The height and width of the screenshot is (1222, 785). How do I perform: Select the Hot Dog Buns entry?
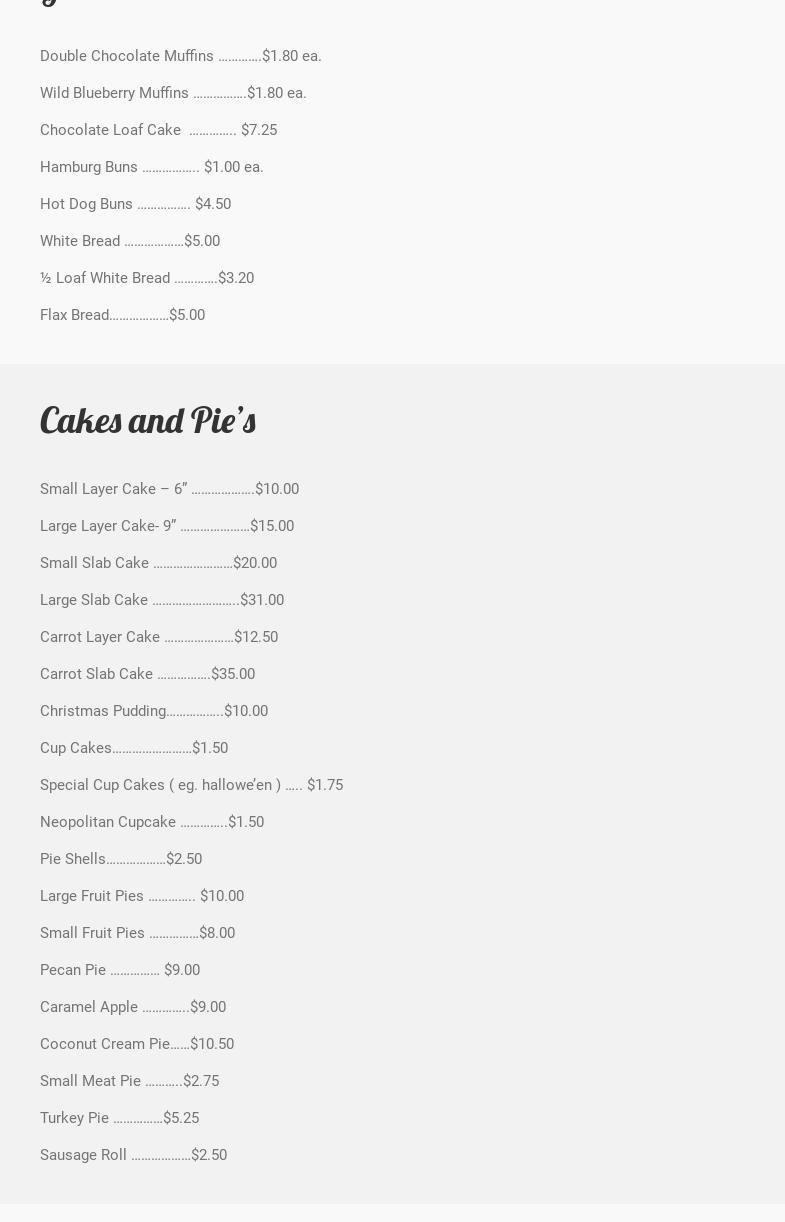135,204
